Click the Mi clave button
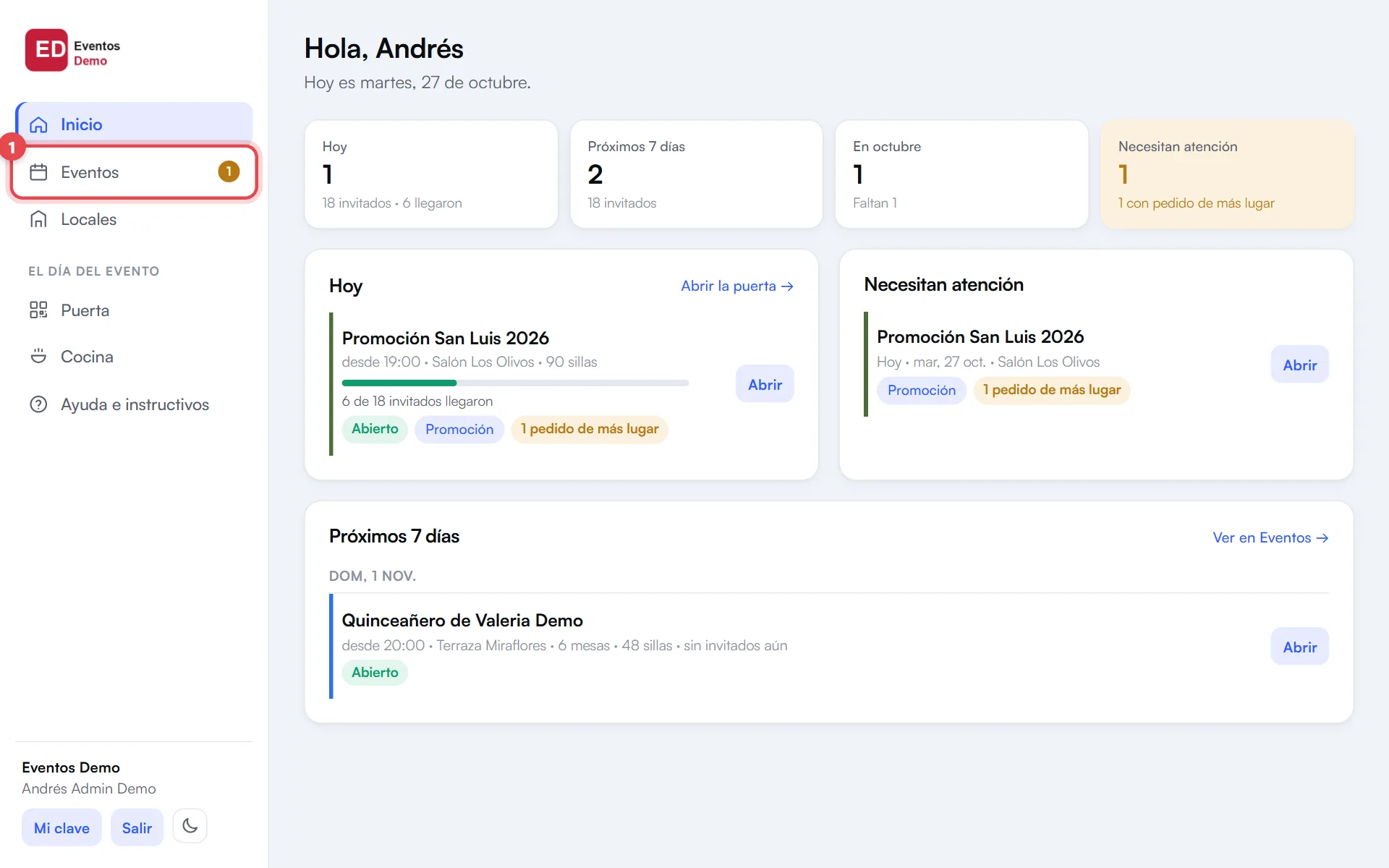The image size is (1389, 868). coord(62,827)
